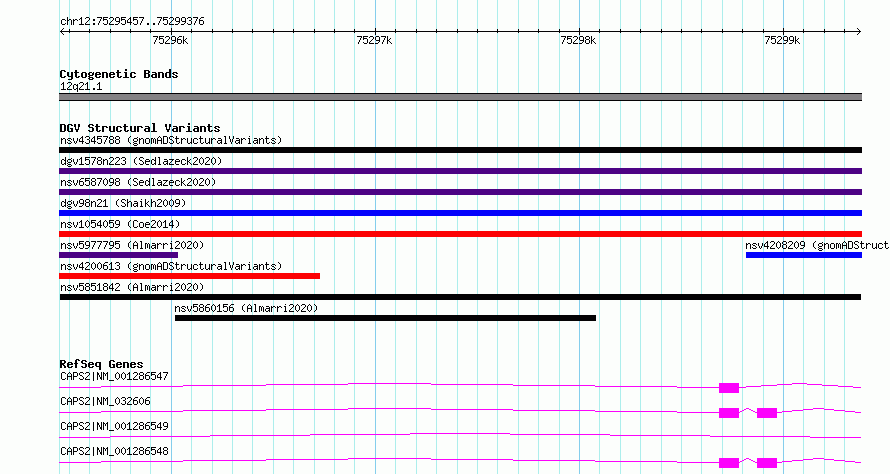Click the dgv1578n223 (Sedlazeck2020) label
Image resolution: width=890 pixels, height=474 pixels.
pyautogui.click(x=141, y=161)
